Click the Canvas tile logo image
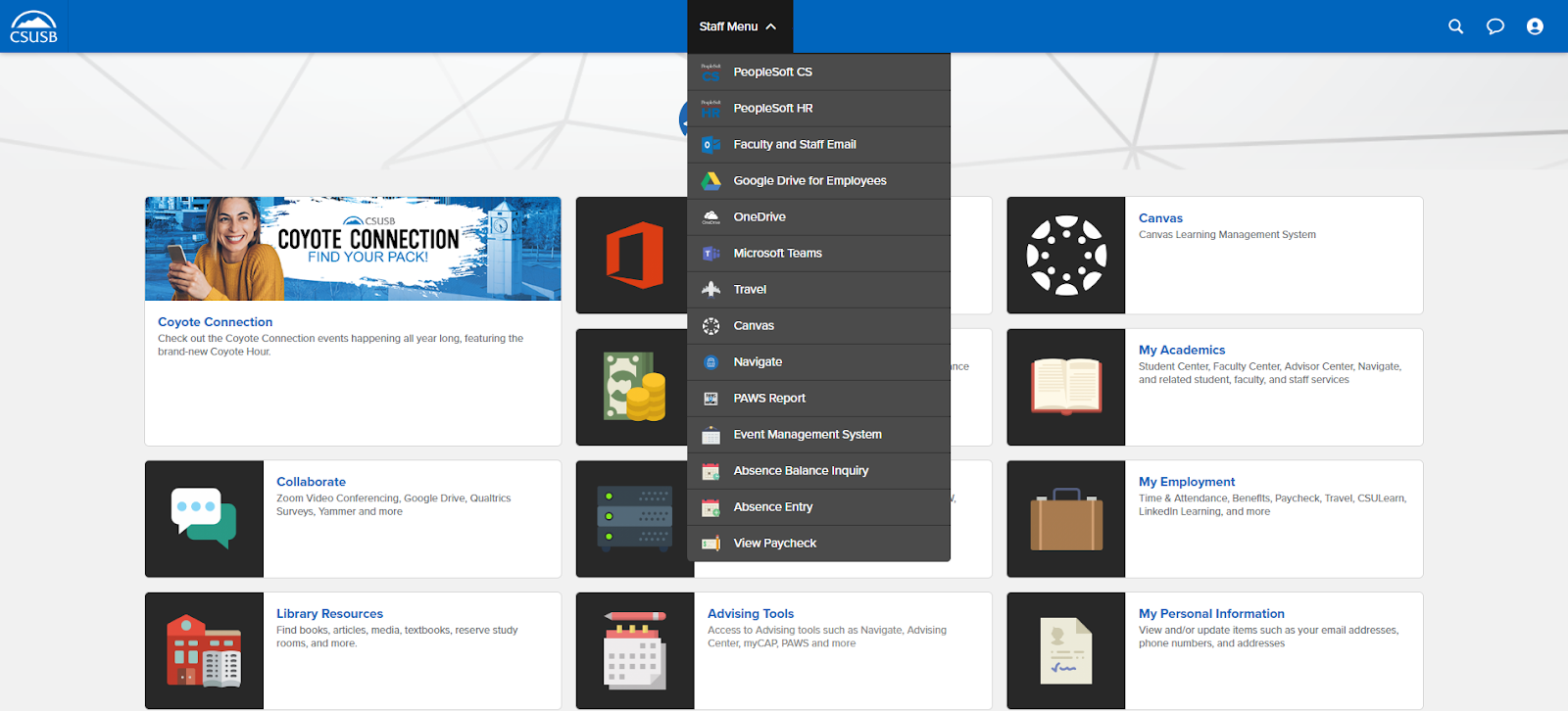 [x=1066, y=256]
